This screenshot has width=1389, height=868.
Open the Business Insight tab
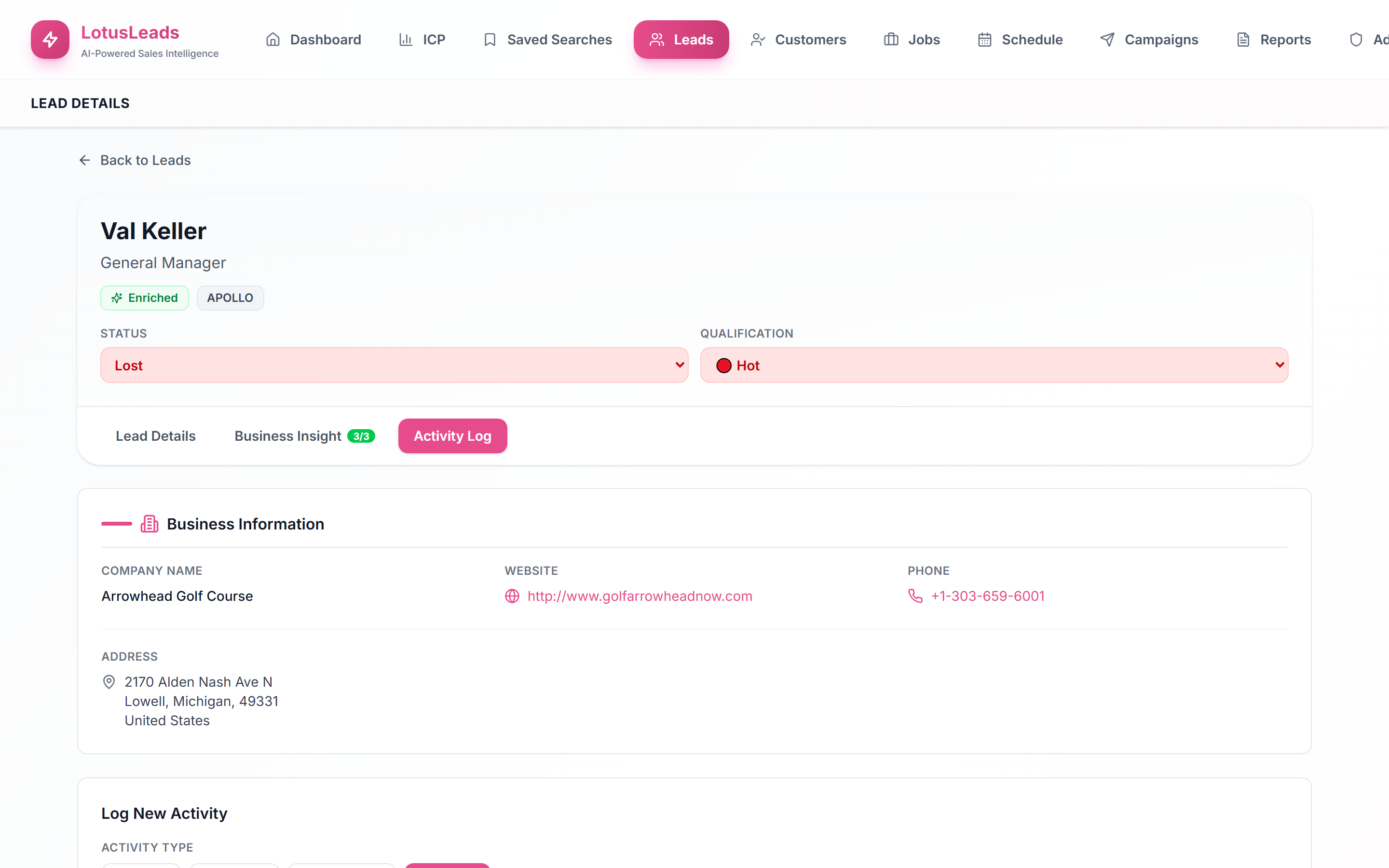click(305, 436)
